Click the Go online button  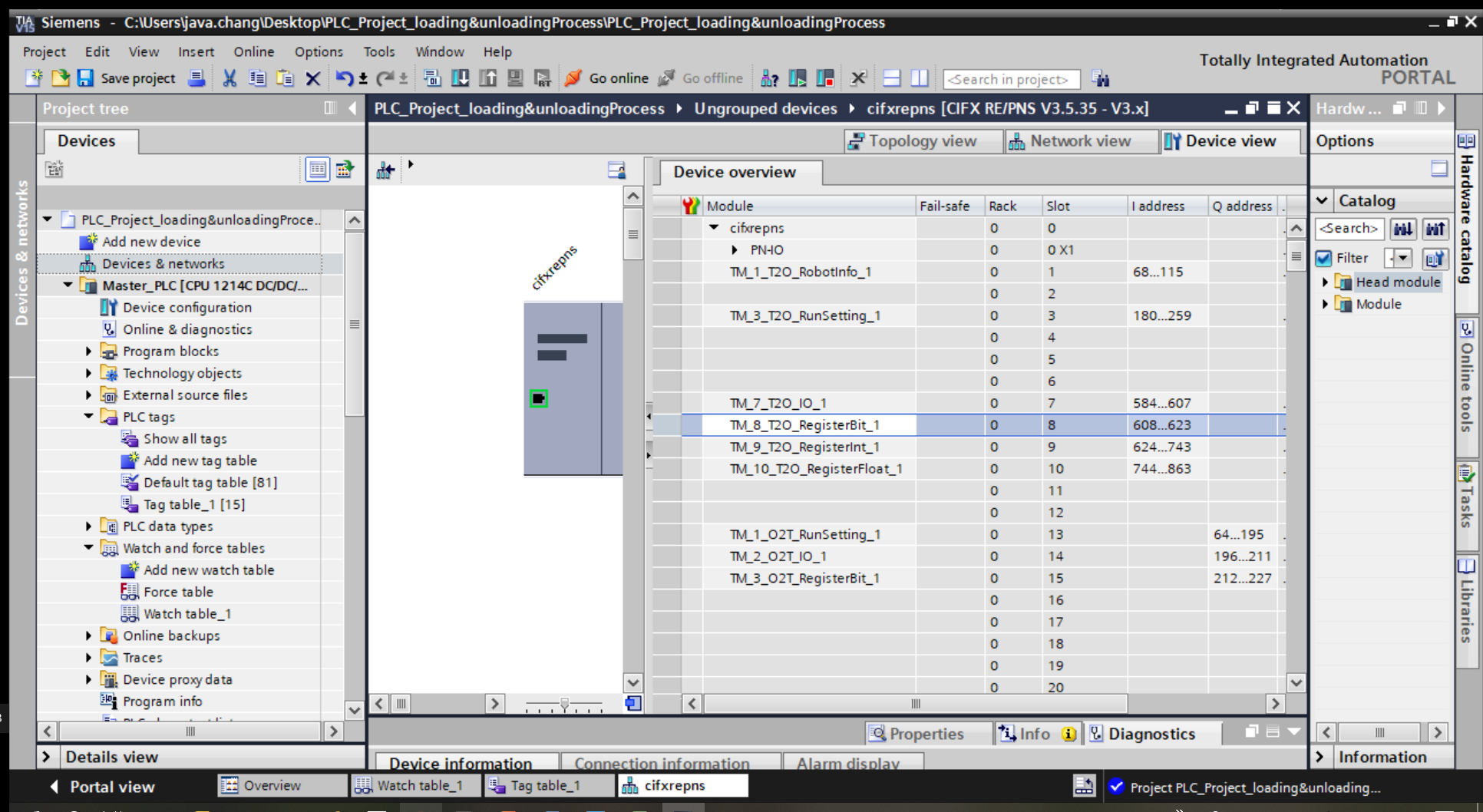606,78
